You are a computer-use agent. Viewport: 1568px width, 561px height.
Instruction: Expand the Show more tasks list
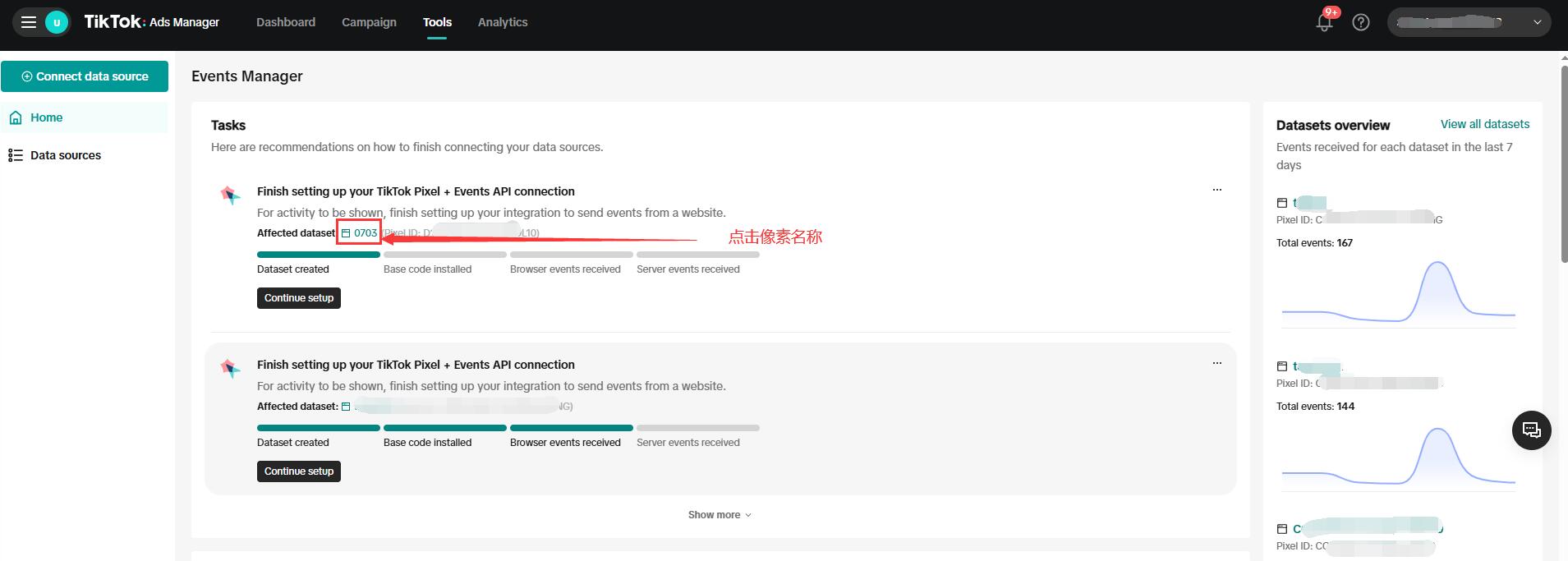720,515
